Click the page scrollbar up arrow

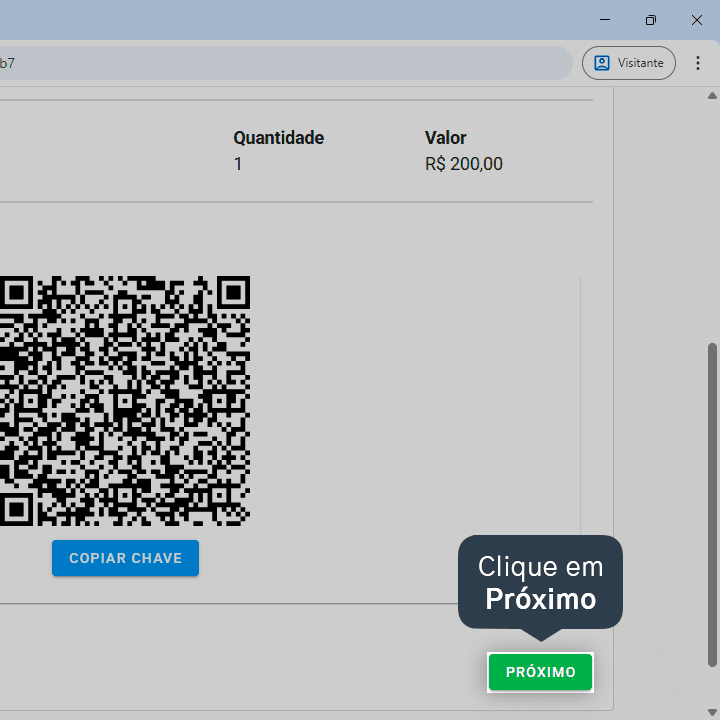click(712, 96)
